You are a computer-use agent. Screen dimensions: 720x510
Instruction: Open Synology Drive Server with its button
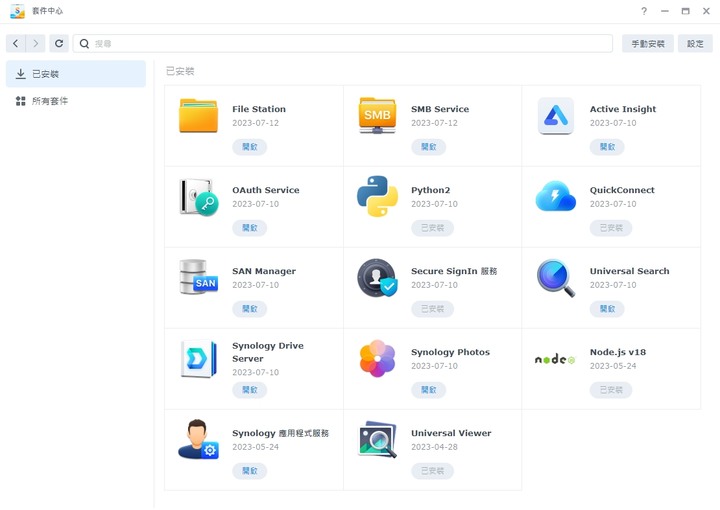point(249,390)
